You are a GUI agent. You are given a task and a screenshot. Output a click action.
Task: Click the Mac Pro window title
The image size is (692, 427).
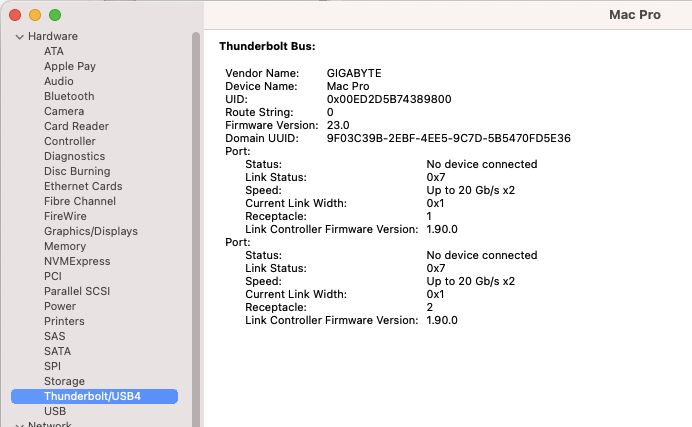coord(635,15)
